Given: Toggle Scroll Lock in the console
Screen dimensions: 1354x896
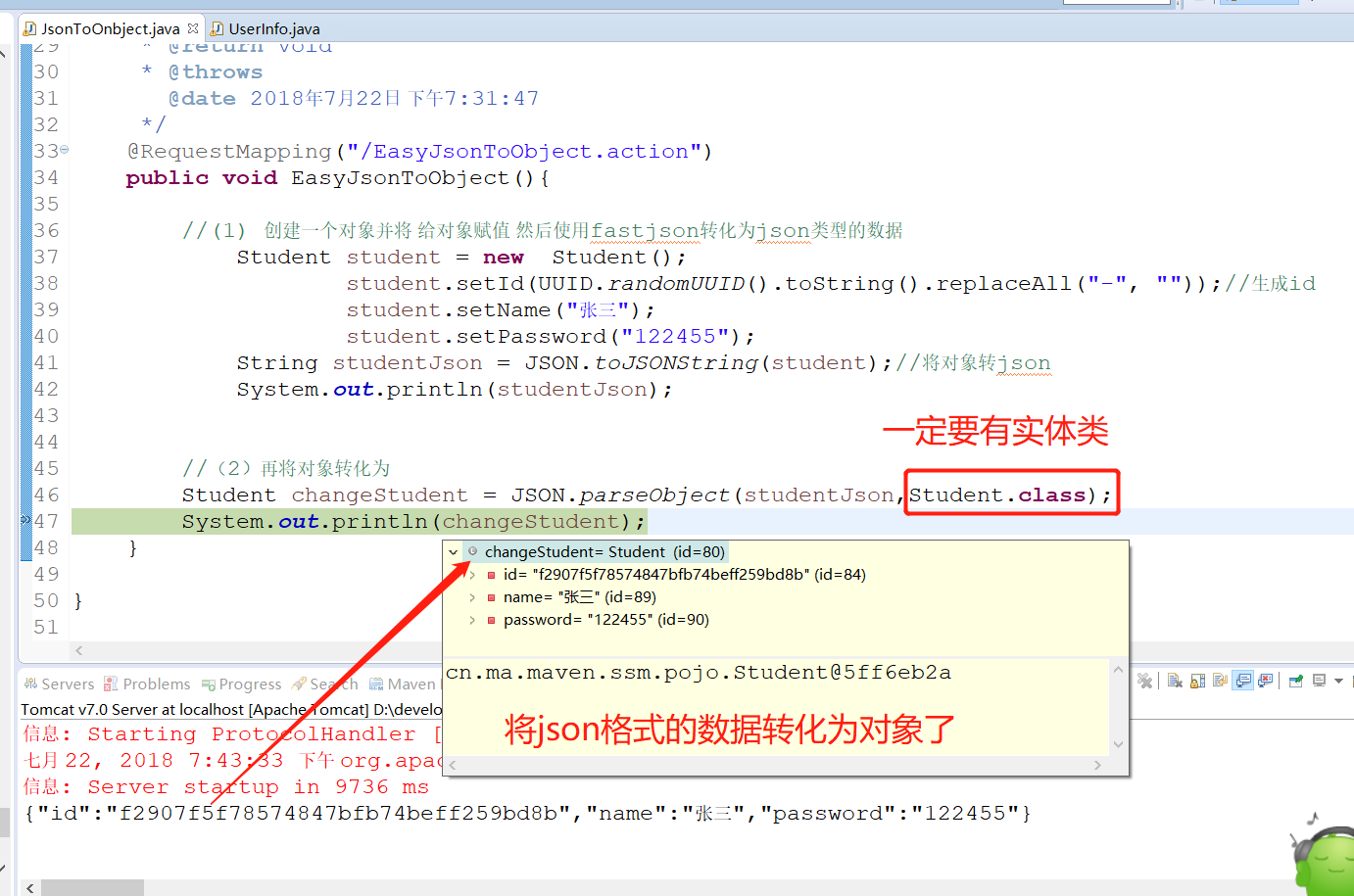Looking at the screenshot, I should 1197,681.
